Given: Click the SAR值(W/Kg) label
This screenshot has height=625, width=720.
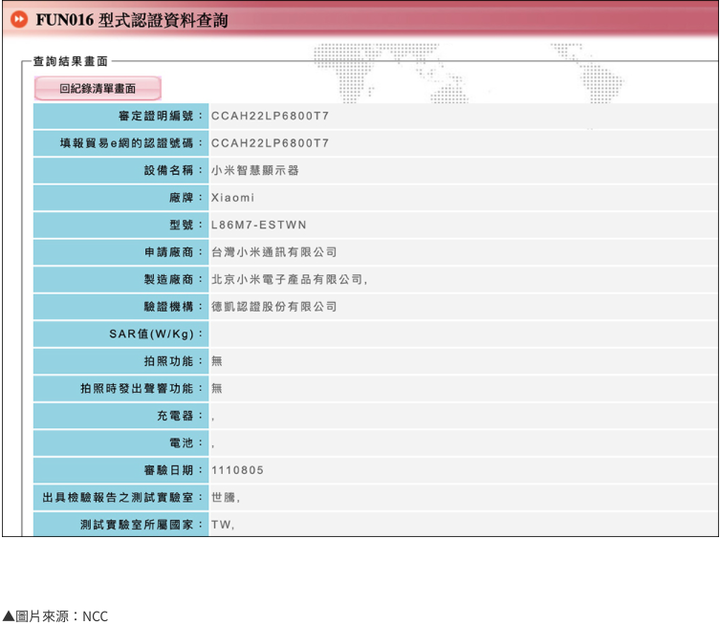Looking at the screenshot, I should click(x=156, y=334).
